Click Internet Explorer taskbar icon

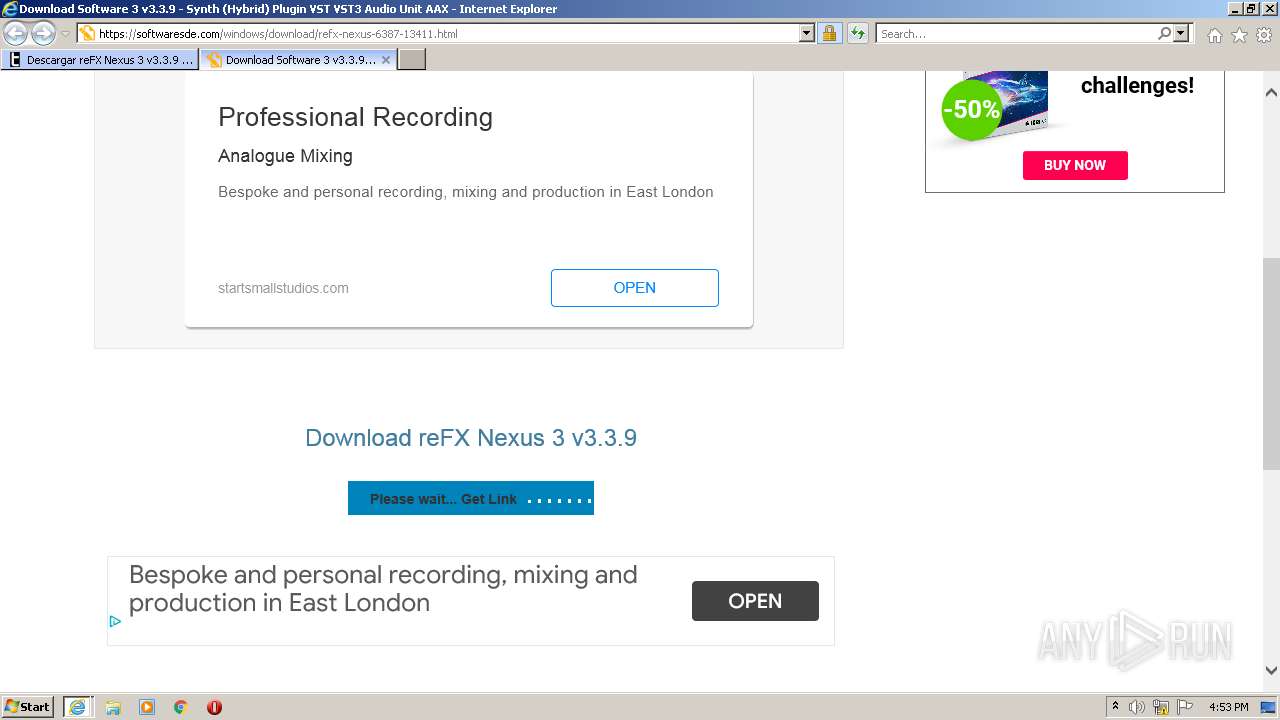(77, 707)
